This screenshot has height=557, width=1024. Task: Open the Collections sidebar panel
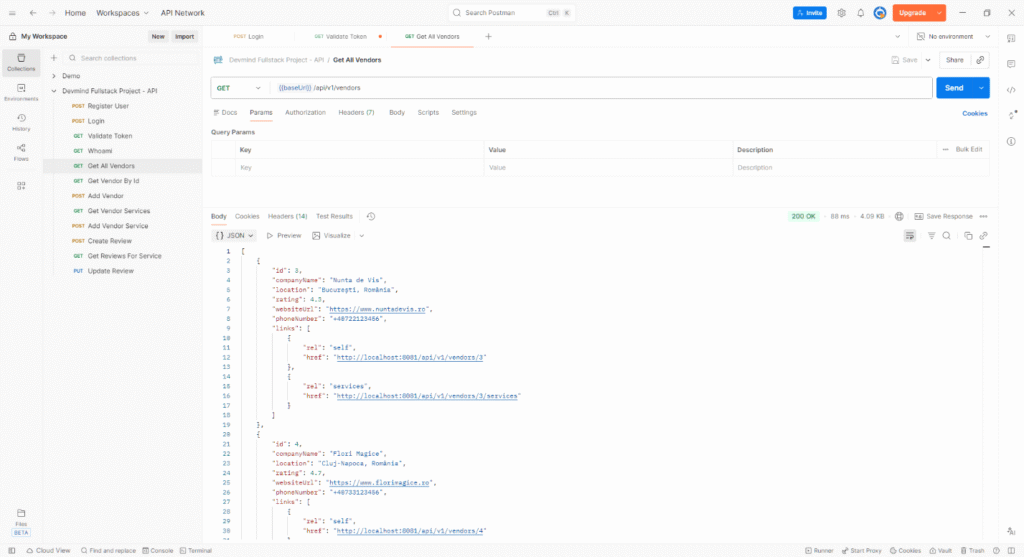21,62
